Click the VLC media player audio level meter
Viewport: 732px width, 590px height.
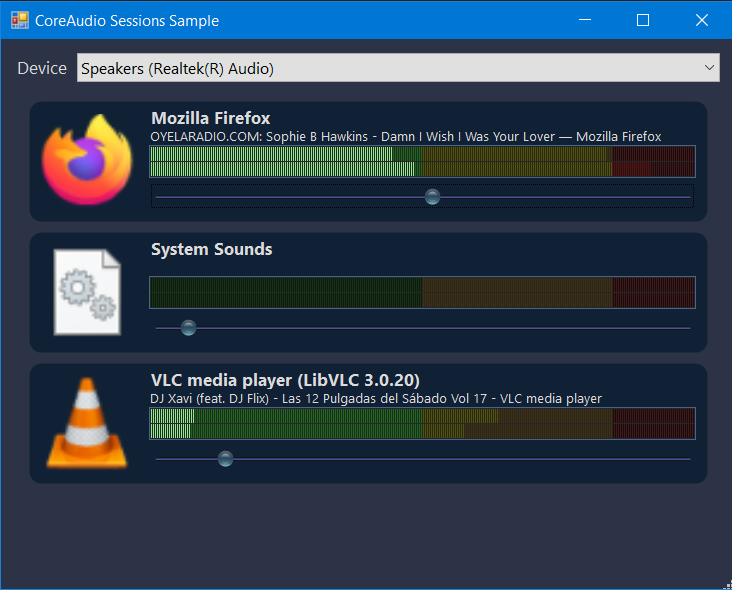coord(422,423)
